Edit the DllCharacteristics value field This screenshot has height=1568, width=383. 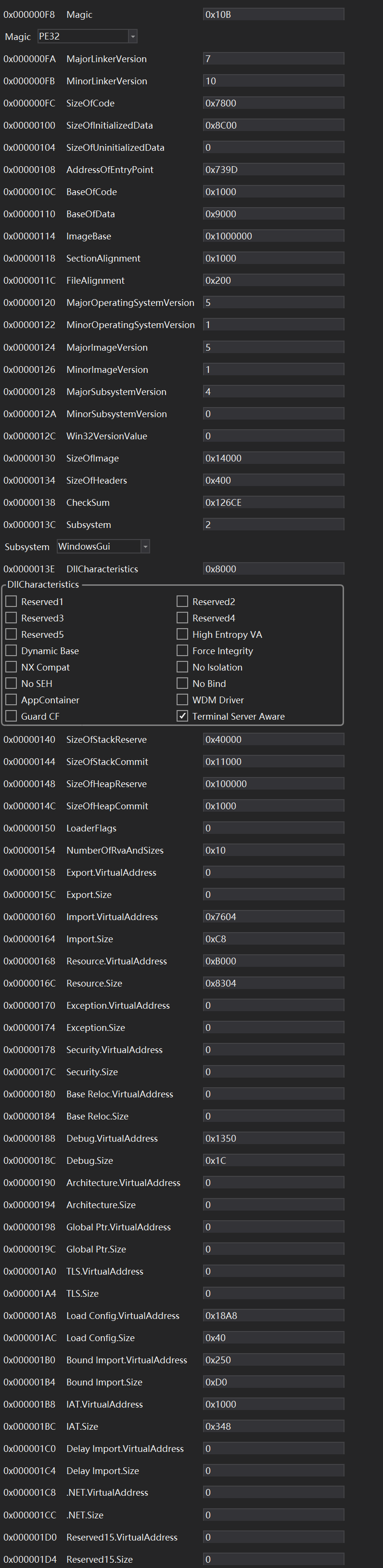pos(273,569)
